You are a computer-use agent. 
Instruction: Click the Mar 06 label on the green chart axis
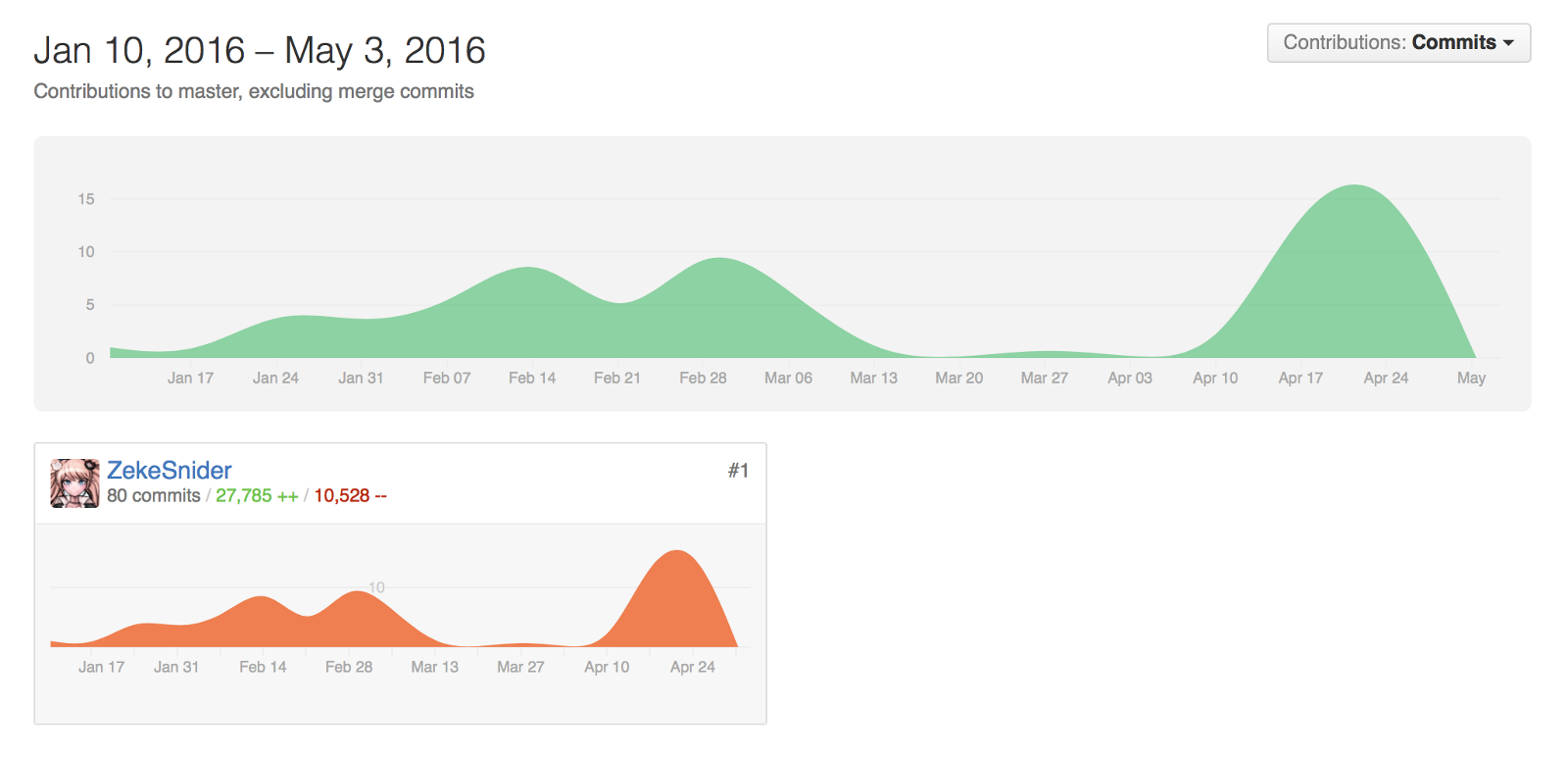pos(788,379)
